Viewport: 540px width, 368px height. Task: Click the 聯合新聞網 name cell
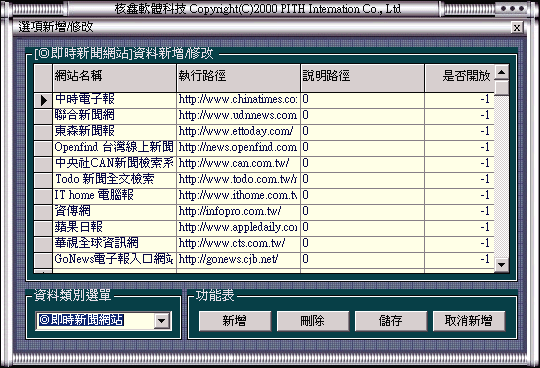114,116
